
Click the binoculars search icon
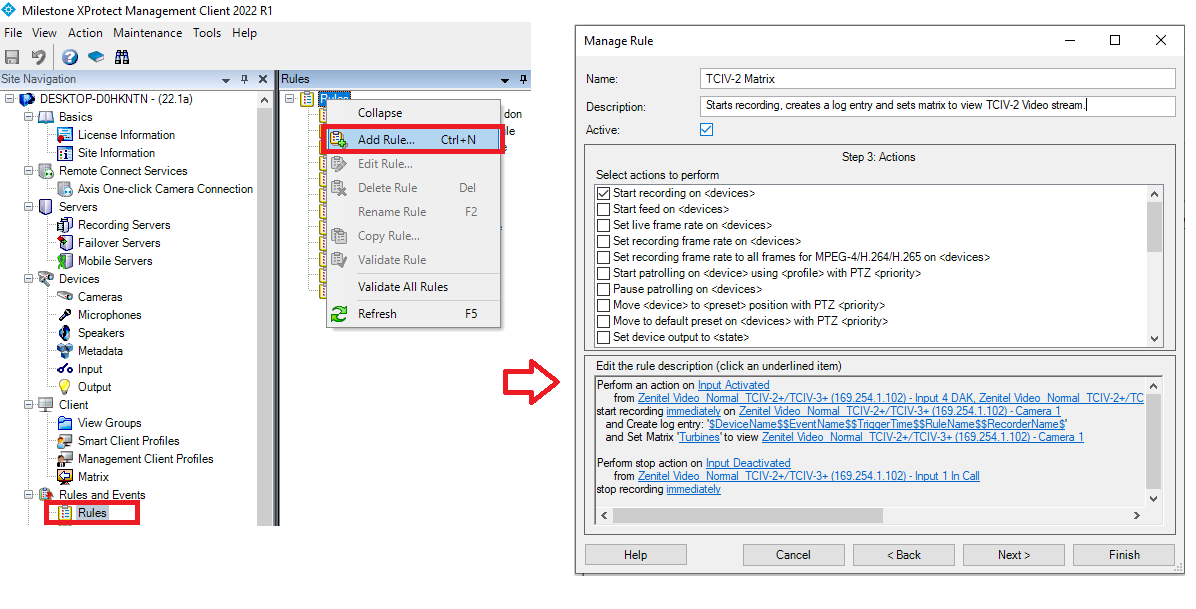[122, 56]
